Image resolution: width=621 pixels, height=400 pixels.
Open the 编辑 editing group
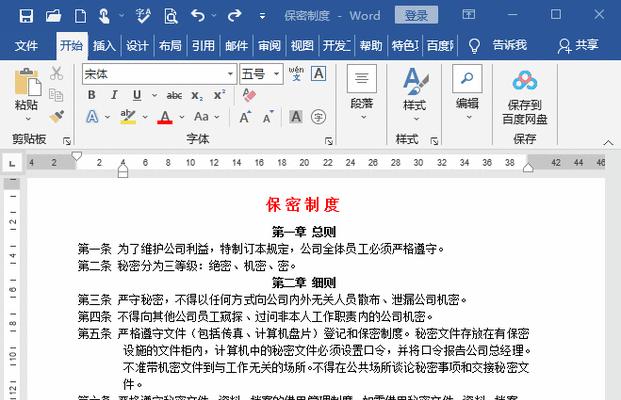coord(467,92)
